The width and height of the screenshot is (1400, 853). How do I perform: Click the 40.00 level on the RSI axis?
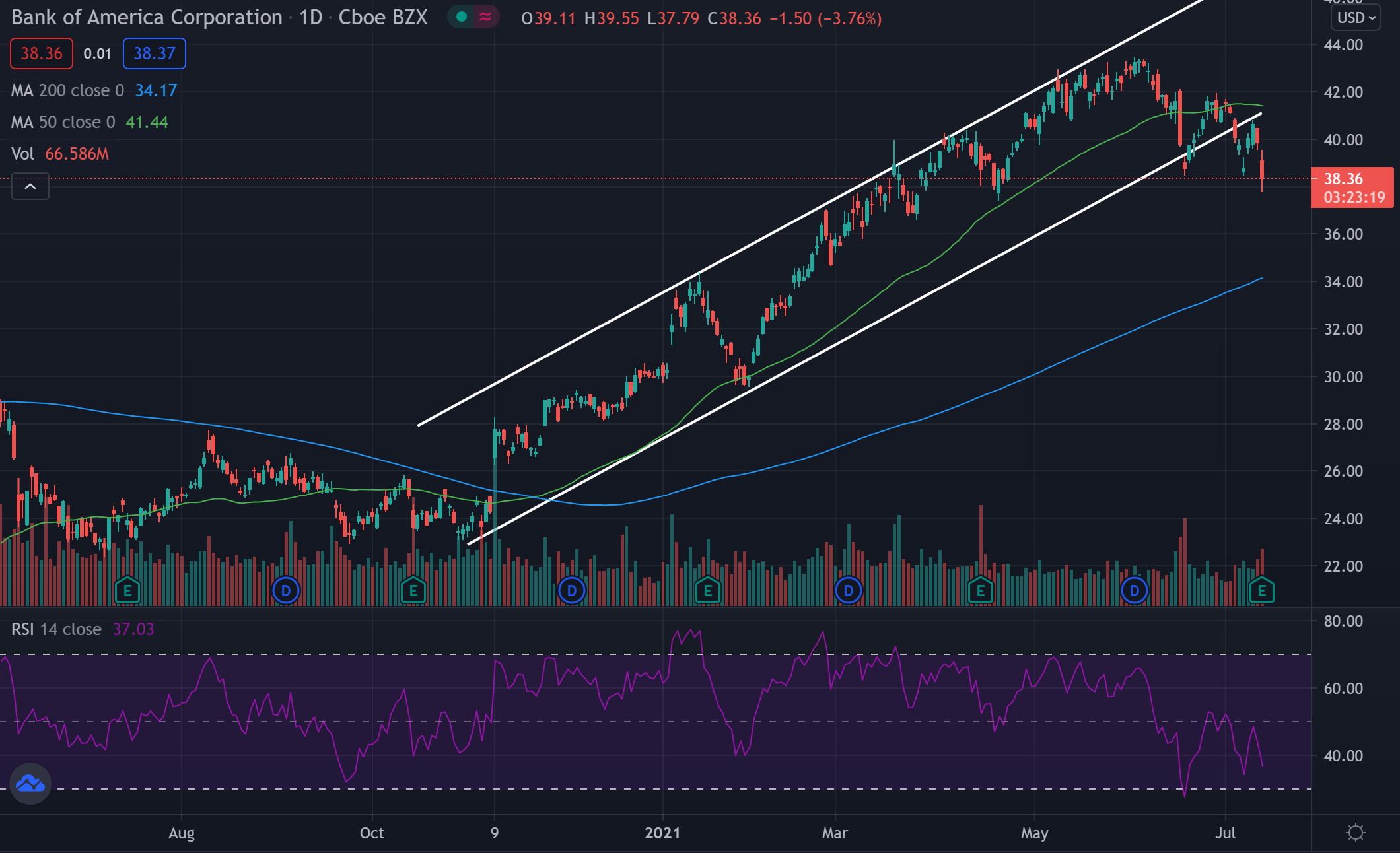pos(1343,756)
